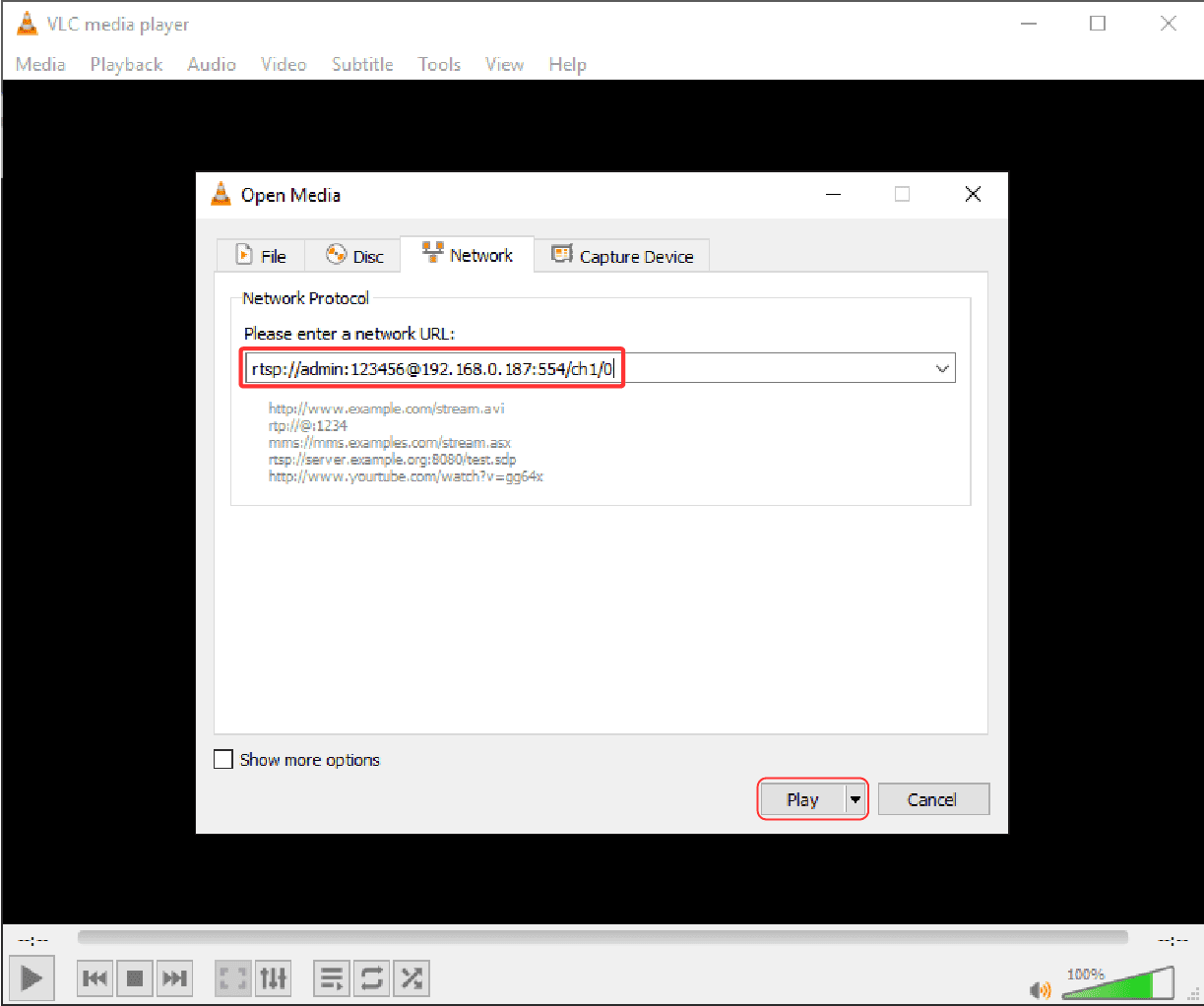1204x1006 pixels.
Task: Minimize the VLC media player window
Action: [1029, 24]
